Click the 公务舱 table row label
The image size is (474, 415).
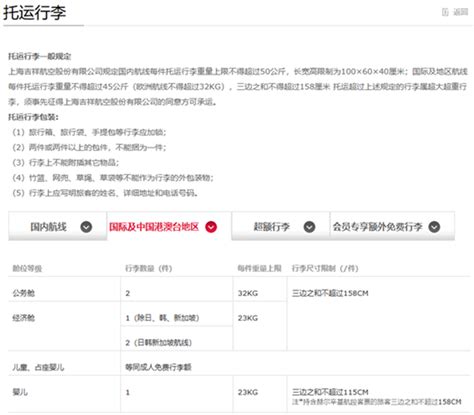point(23,293)
